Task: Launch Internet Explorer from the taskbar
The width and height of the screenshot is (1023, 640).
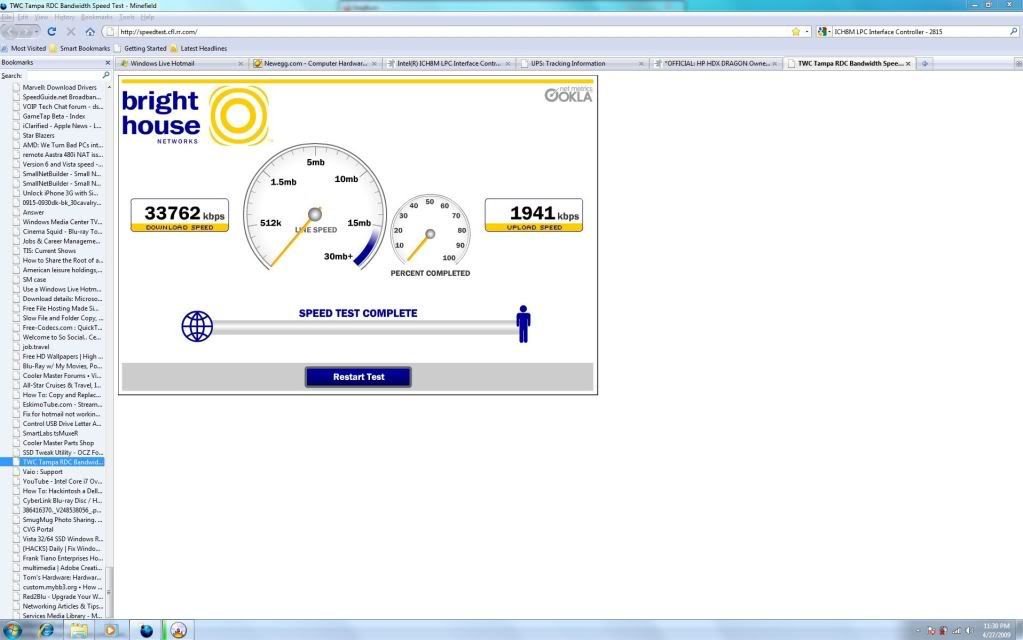Action: (x=46, y=630)
